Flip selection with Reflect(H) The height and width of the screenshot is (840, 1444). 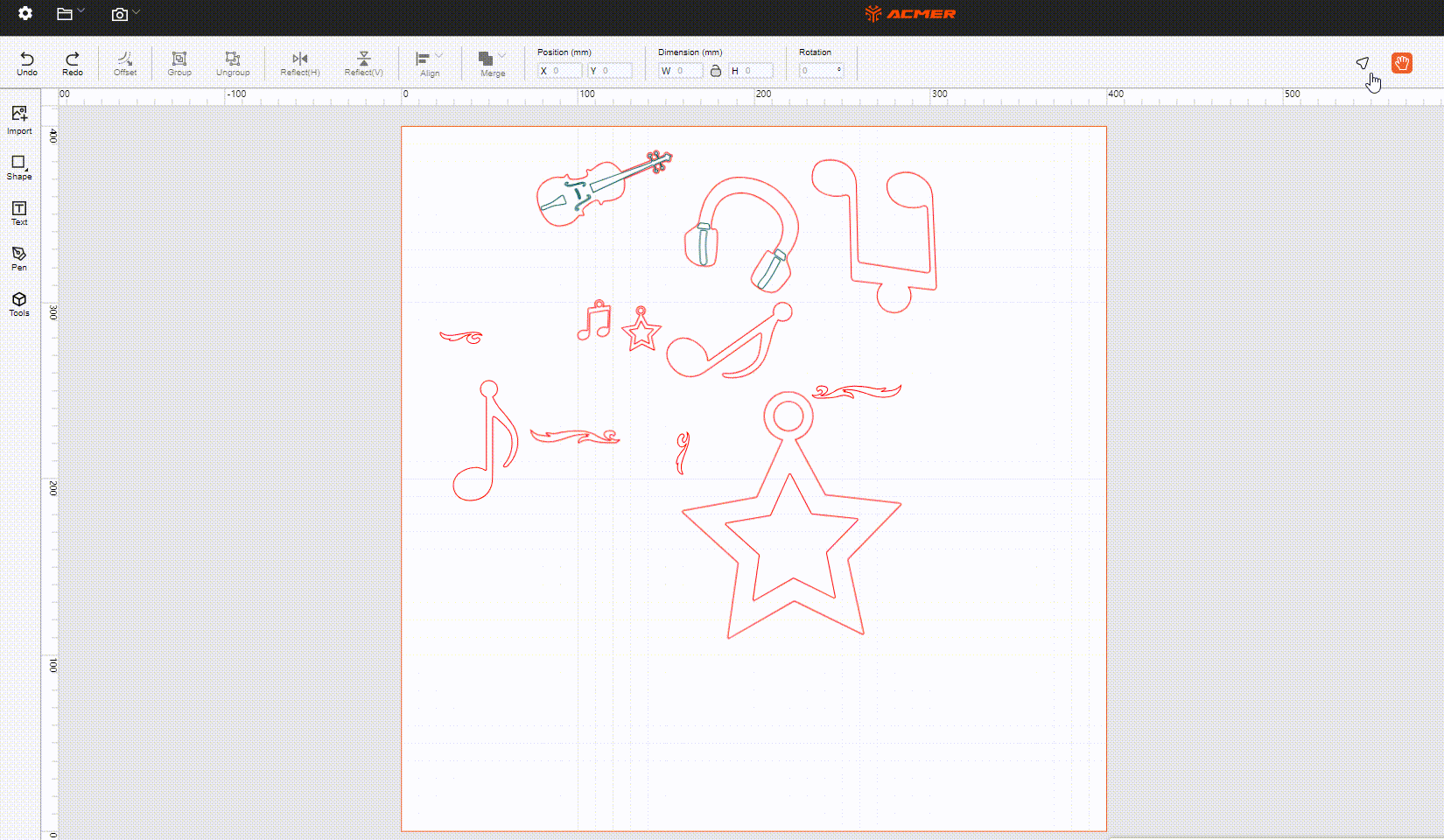300,63
